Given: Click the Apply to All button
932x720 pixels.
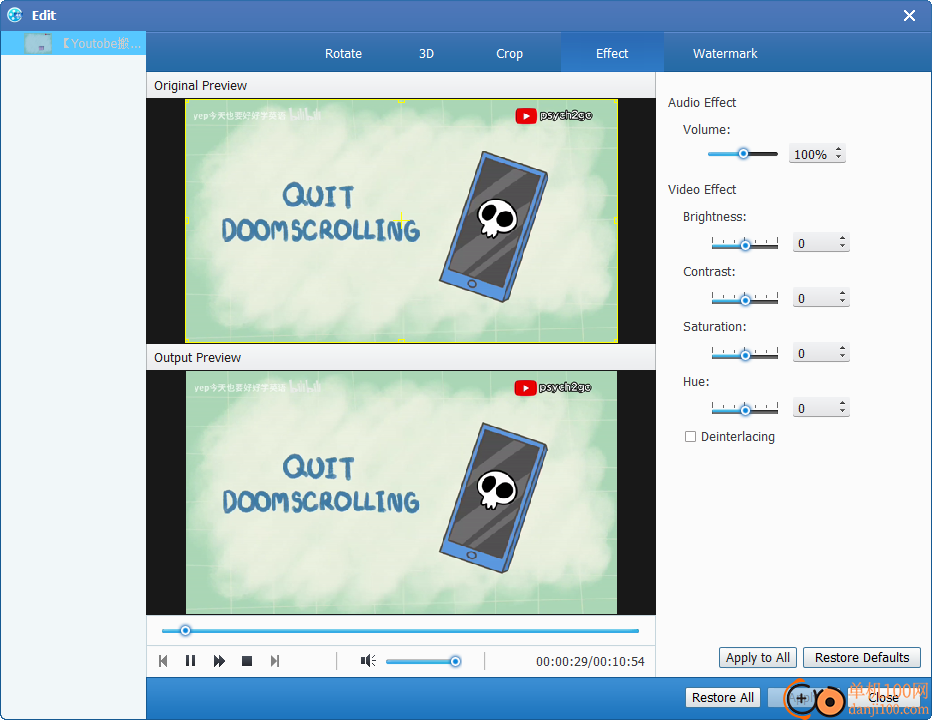Looking at the screenshot, I should pyautogui.click(x=757, y=658).
